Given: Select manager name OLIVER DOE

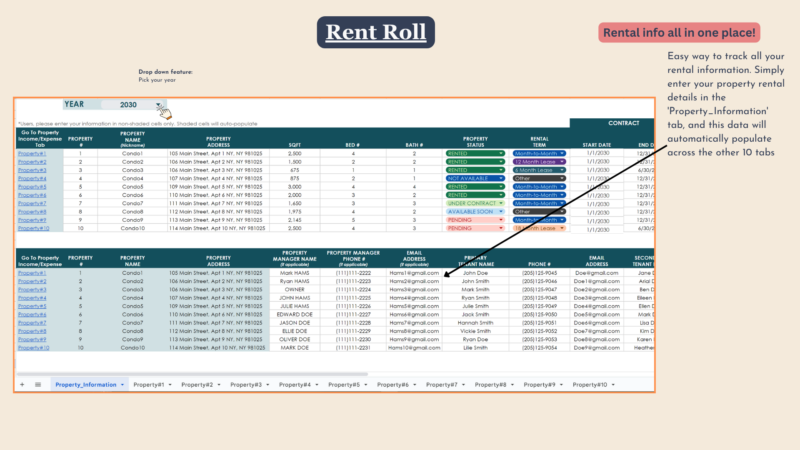Looking at the screenshot, I should coord(294,339).
